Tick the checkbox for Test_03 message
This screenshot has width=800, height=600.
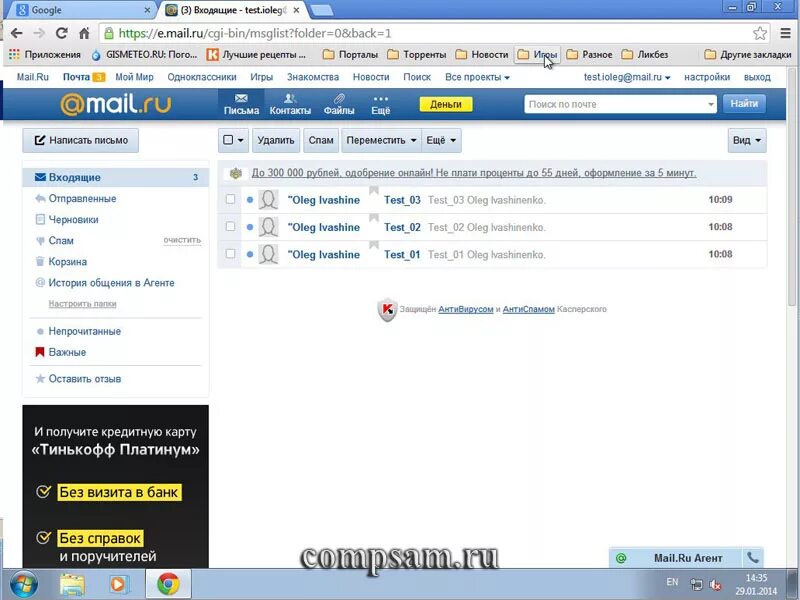[x=231, y=199]
